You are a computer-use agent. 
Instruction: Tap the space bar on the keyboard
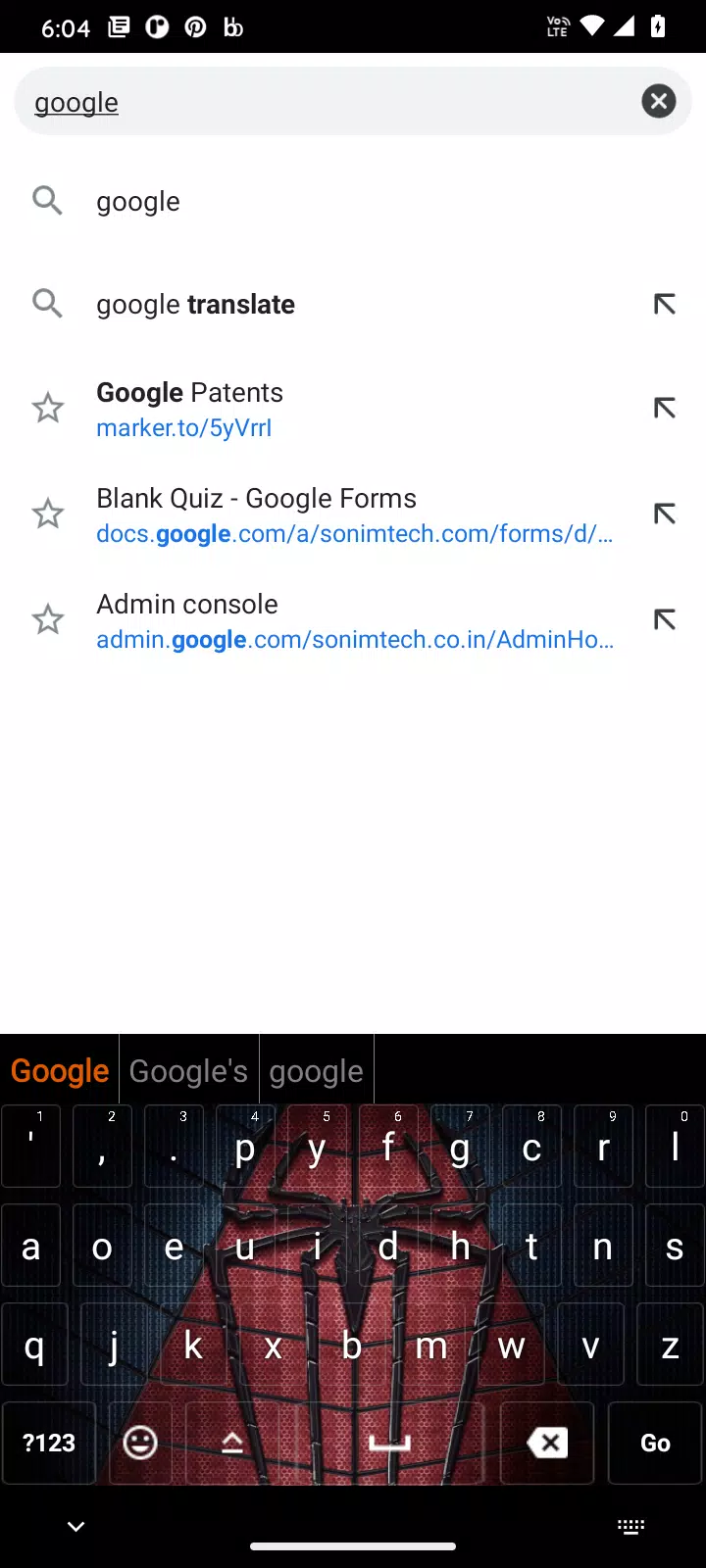coord(387,1443)
